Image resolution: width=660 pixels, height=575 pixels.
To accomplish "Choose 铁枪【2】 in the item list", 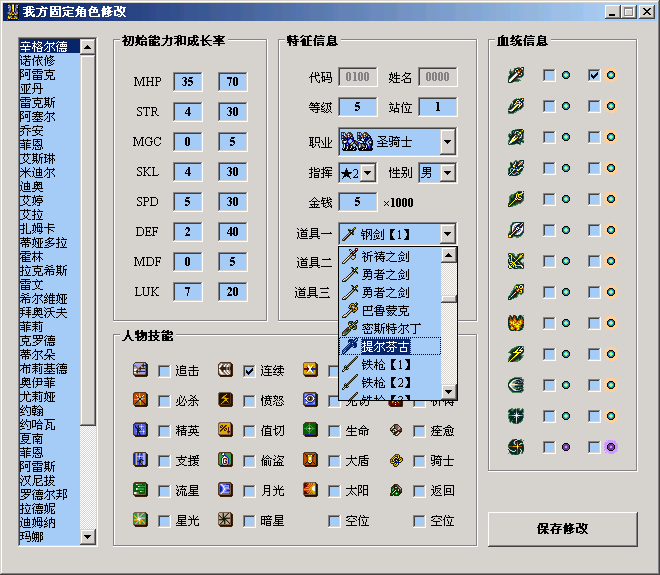I will click(390, 383).
